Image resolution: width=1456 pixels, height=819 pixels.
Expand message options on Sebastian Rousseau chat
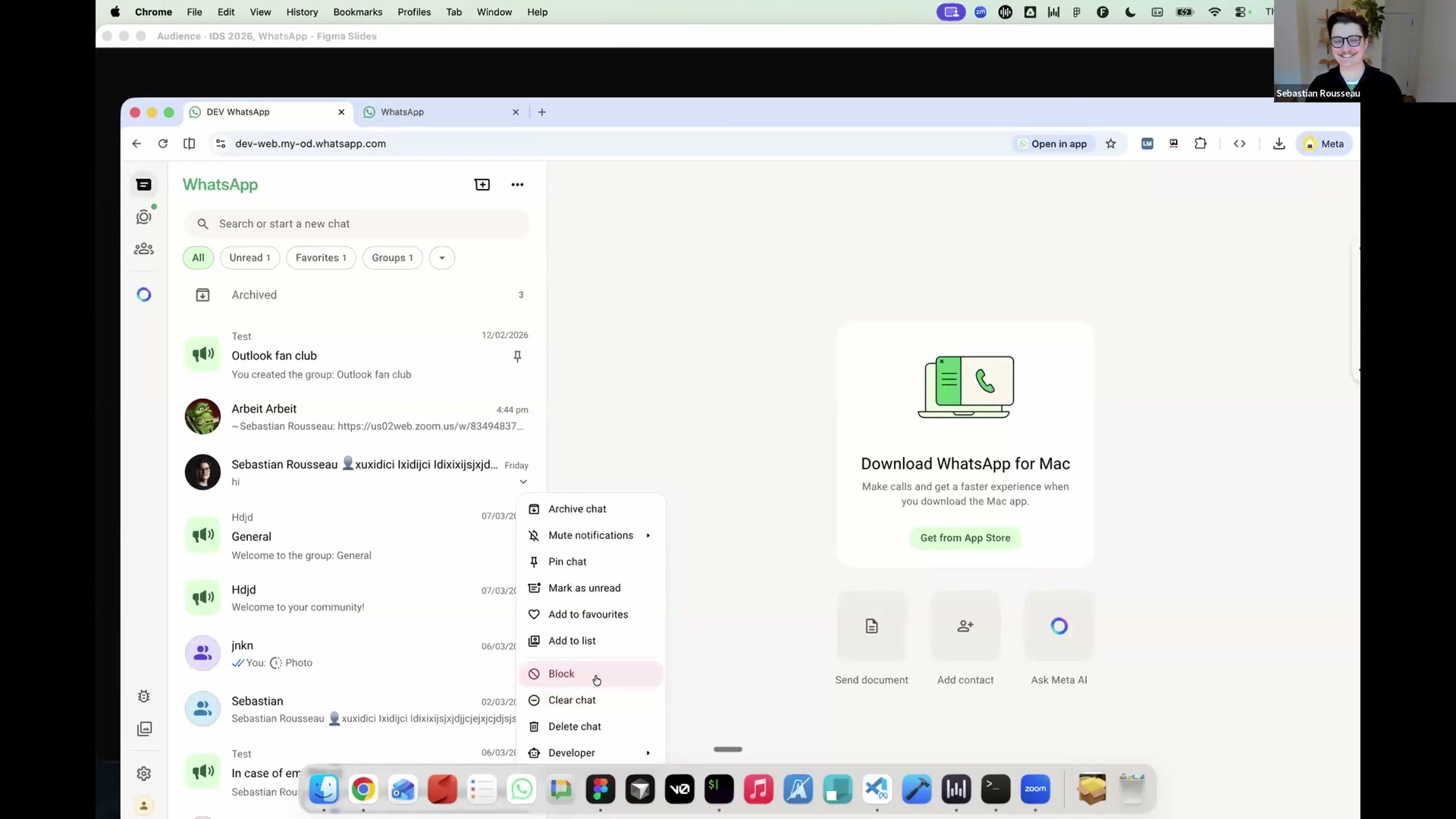(523, 482)
